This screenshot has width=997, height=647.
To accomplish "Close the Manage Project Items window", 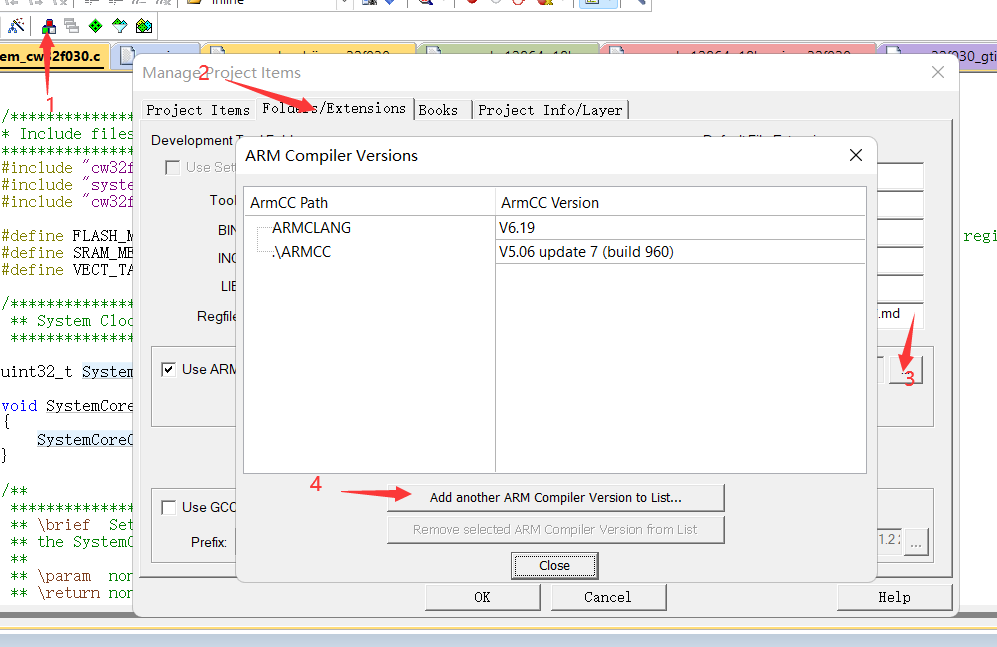I will 938,72.
